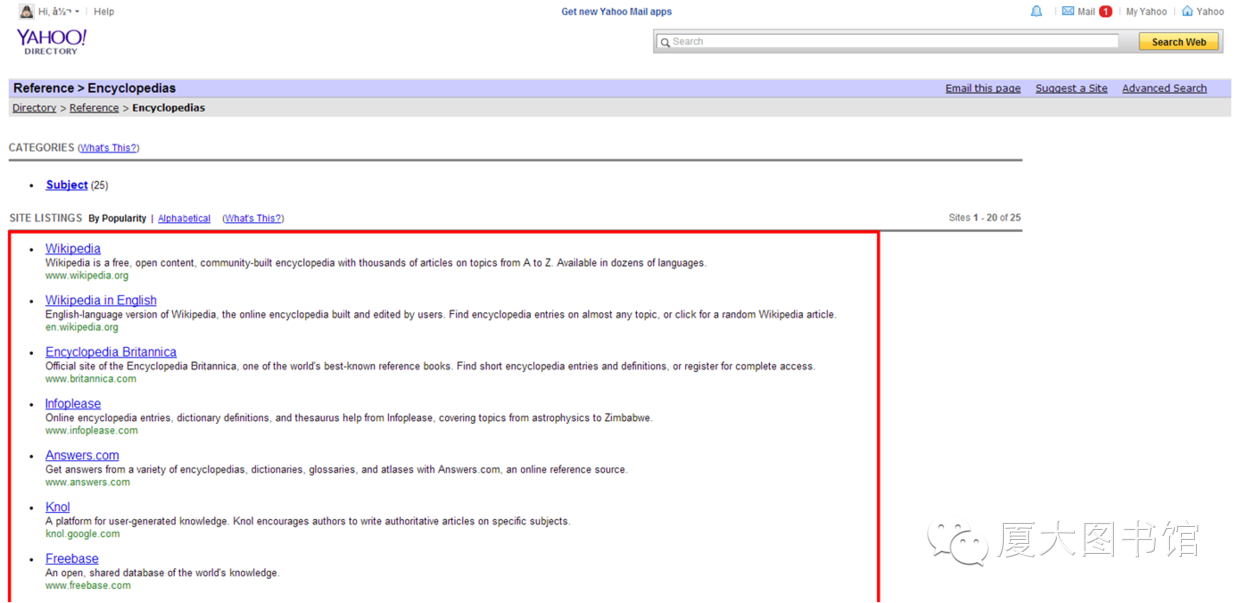Open Suggest a Site link
This screenshot has width=1240, height=603.
click(x=1071, y=88)
